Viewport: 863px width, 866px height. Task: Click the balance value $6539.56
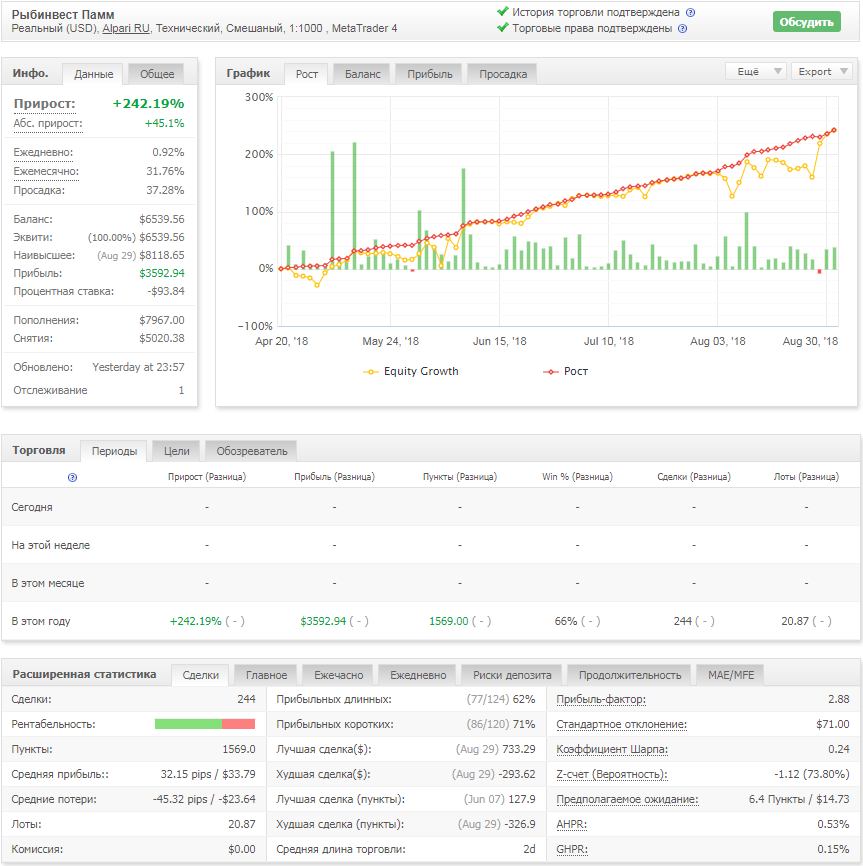click(162, 219)
